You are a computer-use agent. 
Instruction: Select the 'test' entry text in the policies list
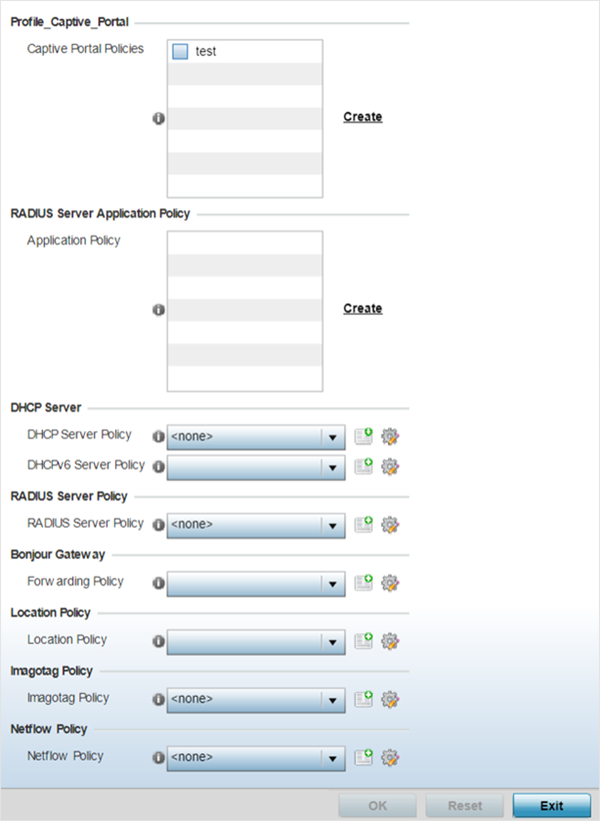point(206,51)
